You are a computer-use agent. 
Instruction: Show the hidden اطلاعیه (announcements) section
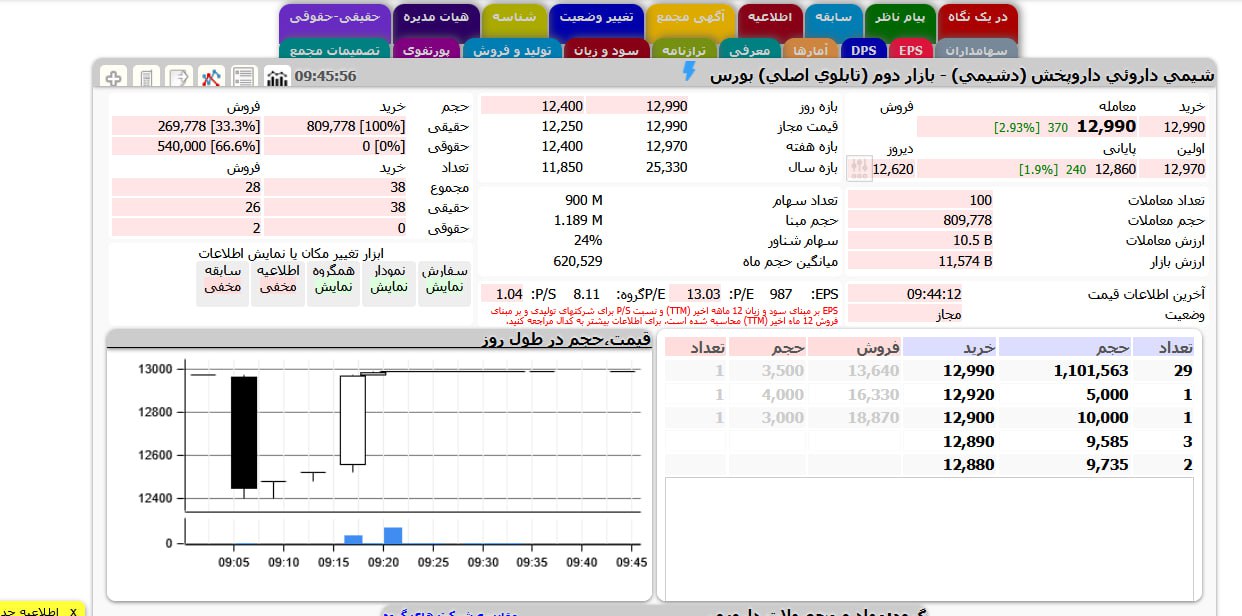(278, 279)
